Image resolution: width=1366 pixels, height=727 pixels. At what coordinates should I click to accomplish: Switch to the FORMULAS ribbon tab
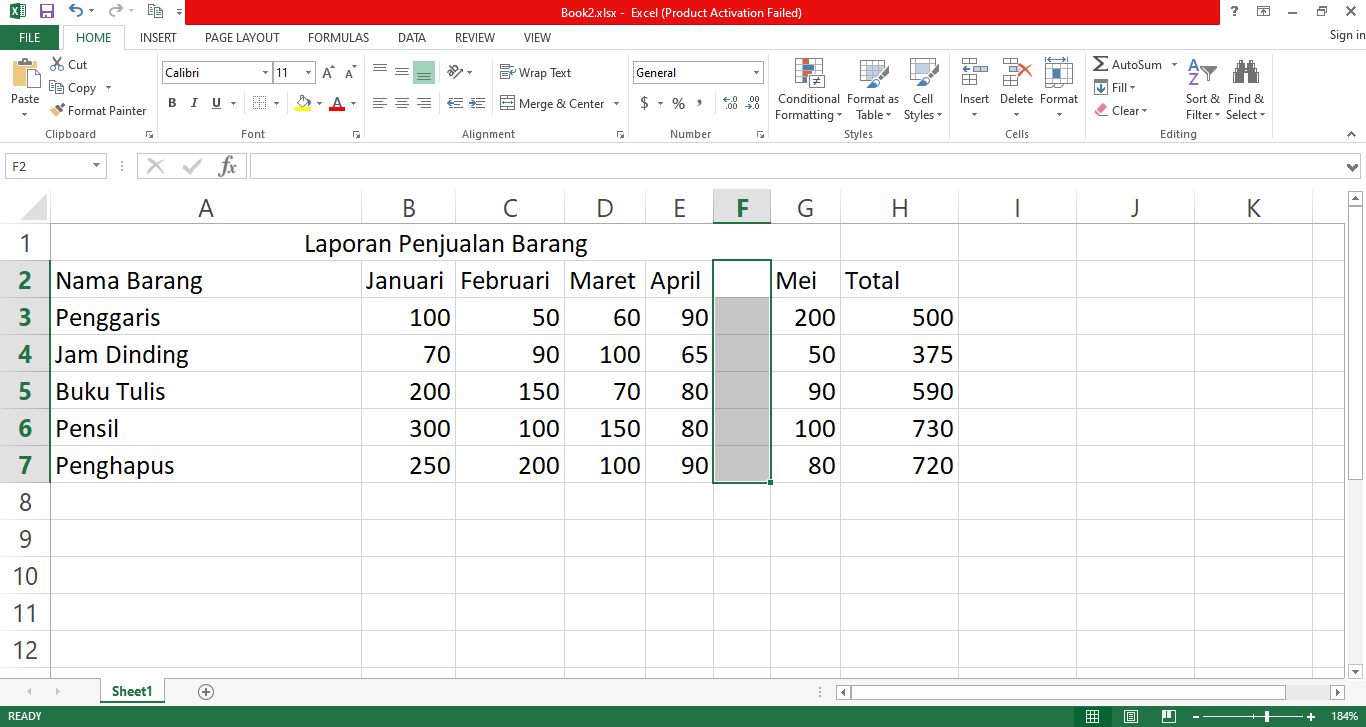point(338,38)
